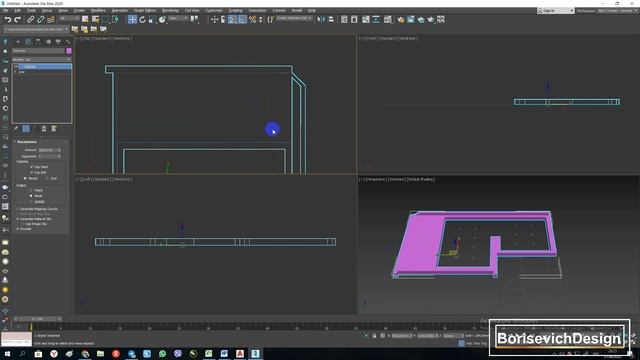Click the Redo arrow icon
Screen dimensions: 640x360
[17, 20]
